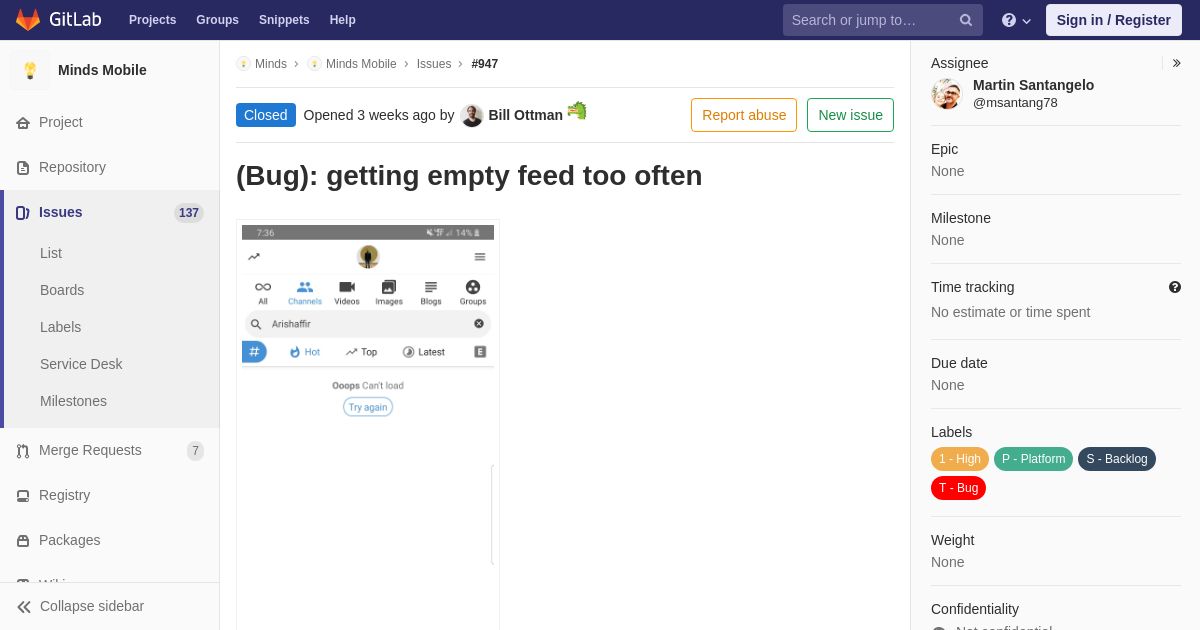Image resolution: width=1200 pixels, height=630 pixels.
Task: Open the issues List submenu item
Action: (51, 253)
